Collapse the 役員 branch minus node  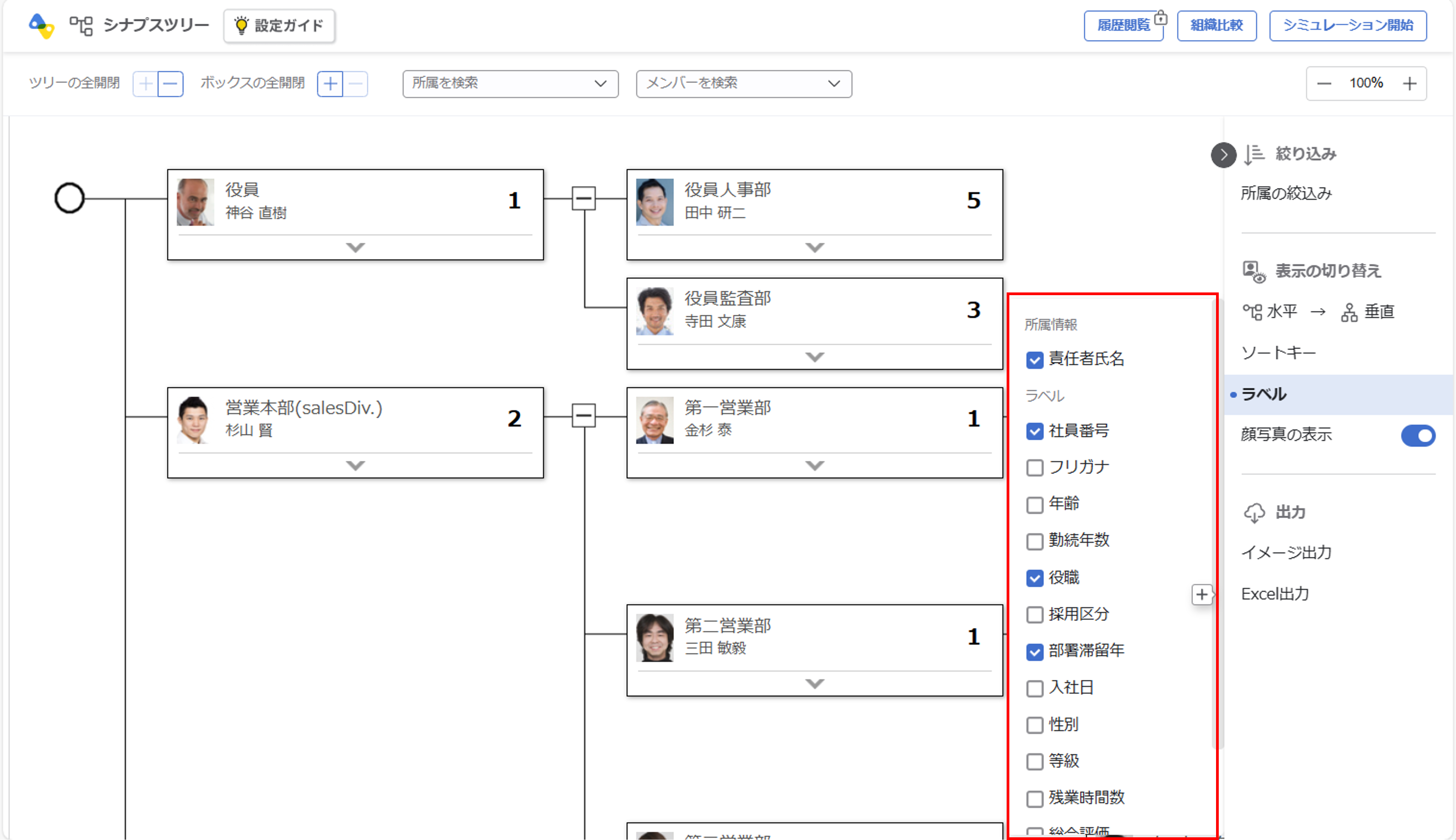click(583, 198)
